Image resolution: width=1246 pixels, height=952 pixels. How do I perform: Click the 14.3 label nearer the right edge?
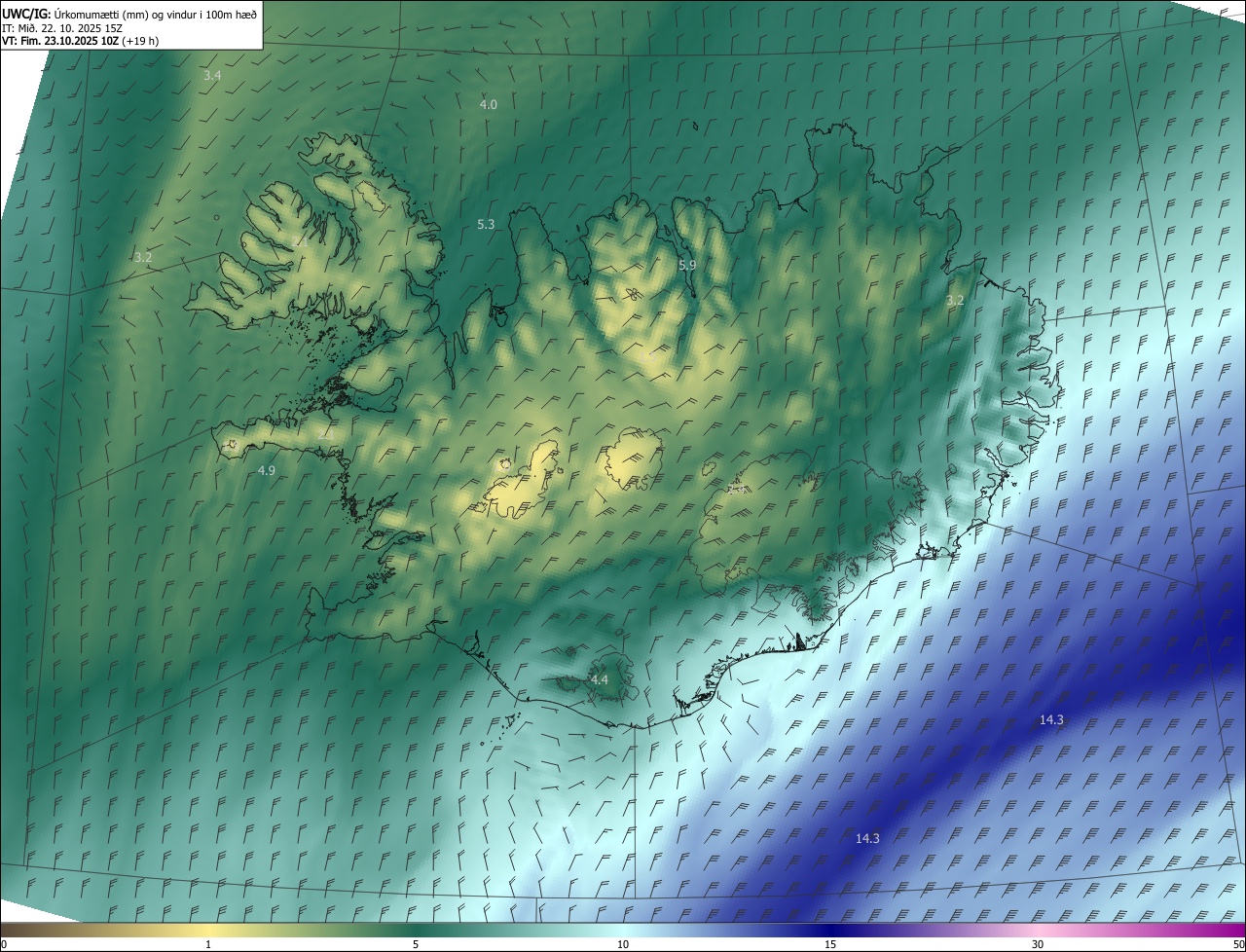click(x=1051, y=719)
